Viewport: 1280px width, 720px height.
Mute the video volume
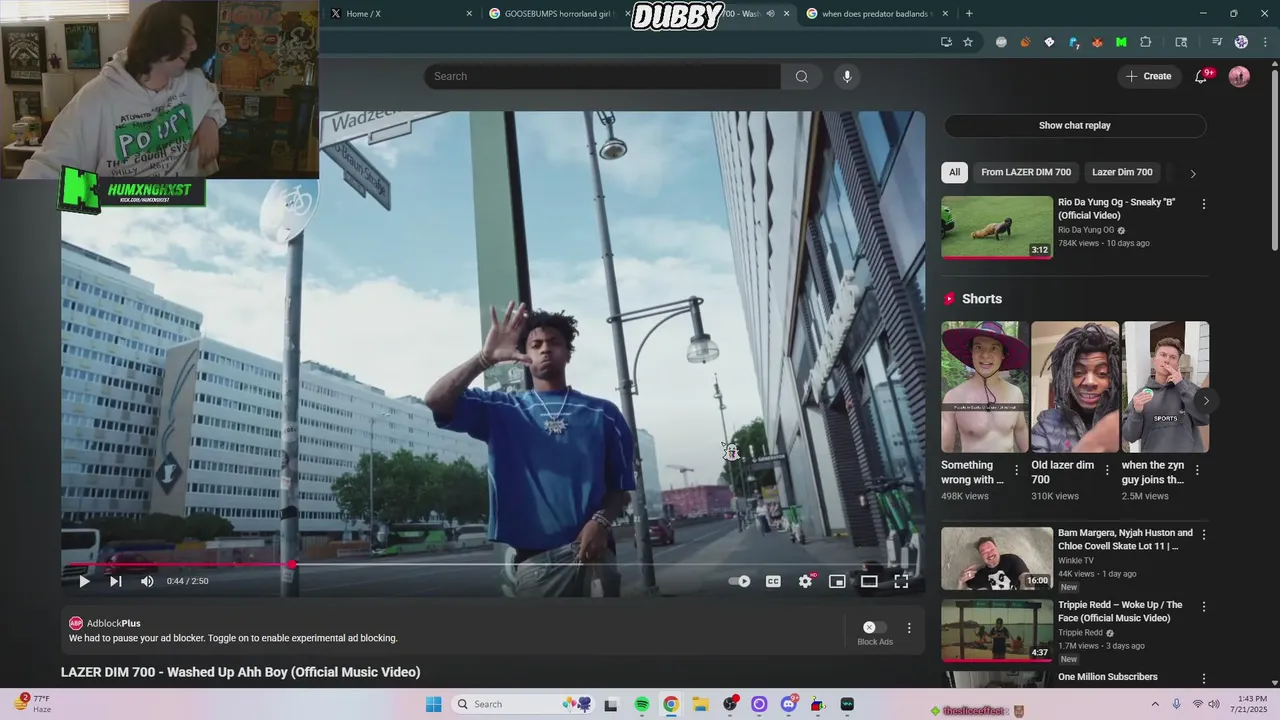click(x=147, y=581)
